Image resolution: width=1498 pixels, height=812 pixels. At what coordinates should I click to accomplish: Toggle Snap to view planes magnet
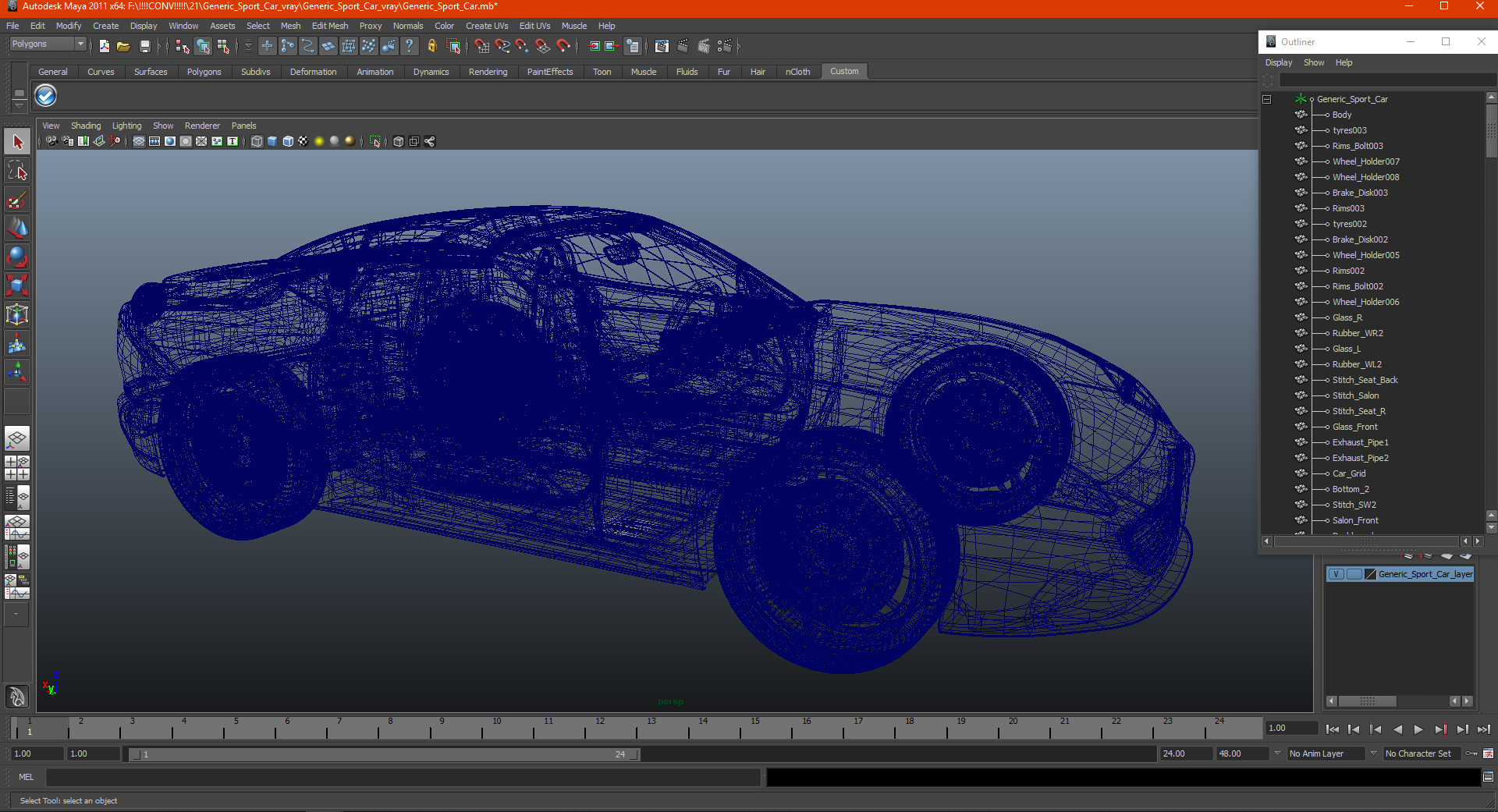click(542, 47)
